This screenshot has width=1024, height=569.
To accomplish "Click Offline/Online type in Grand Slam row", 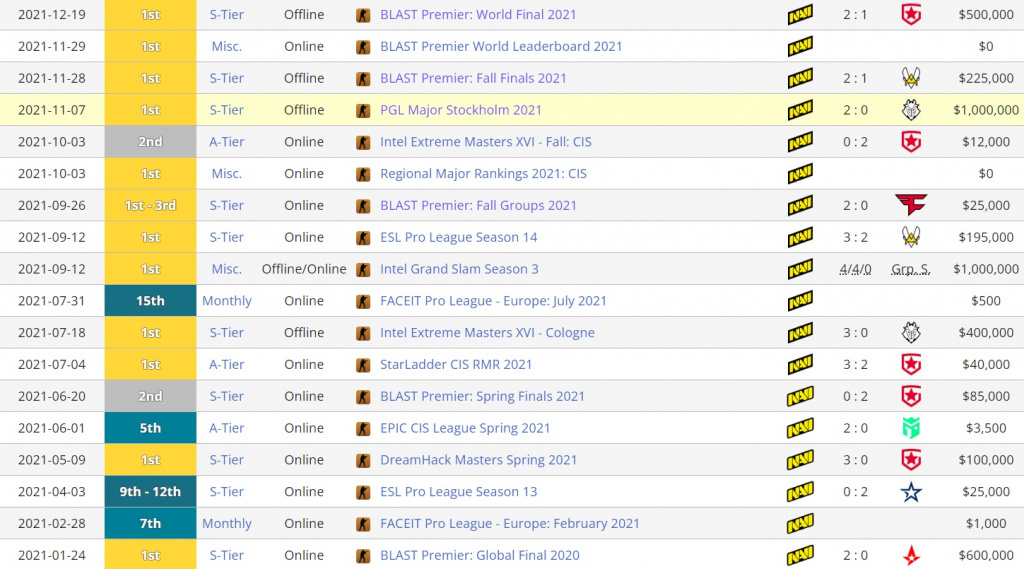I will coord(304,269).
